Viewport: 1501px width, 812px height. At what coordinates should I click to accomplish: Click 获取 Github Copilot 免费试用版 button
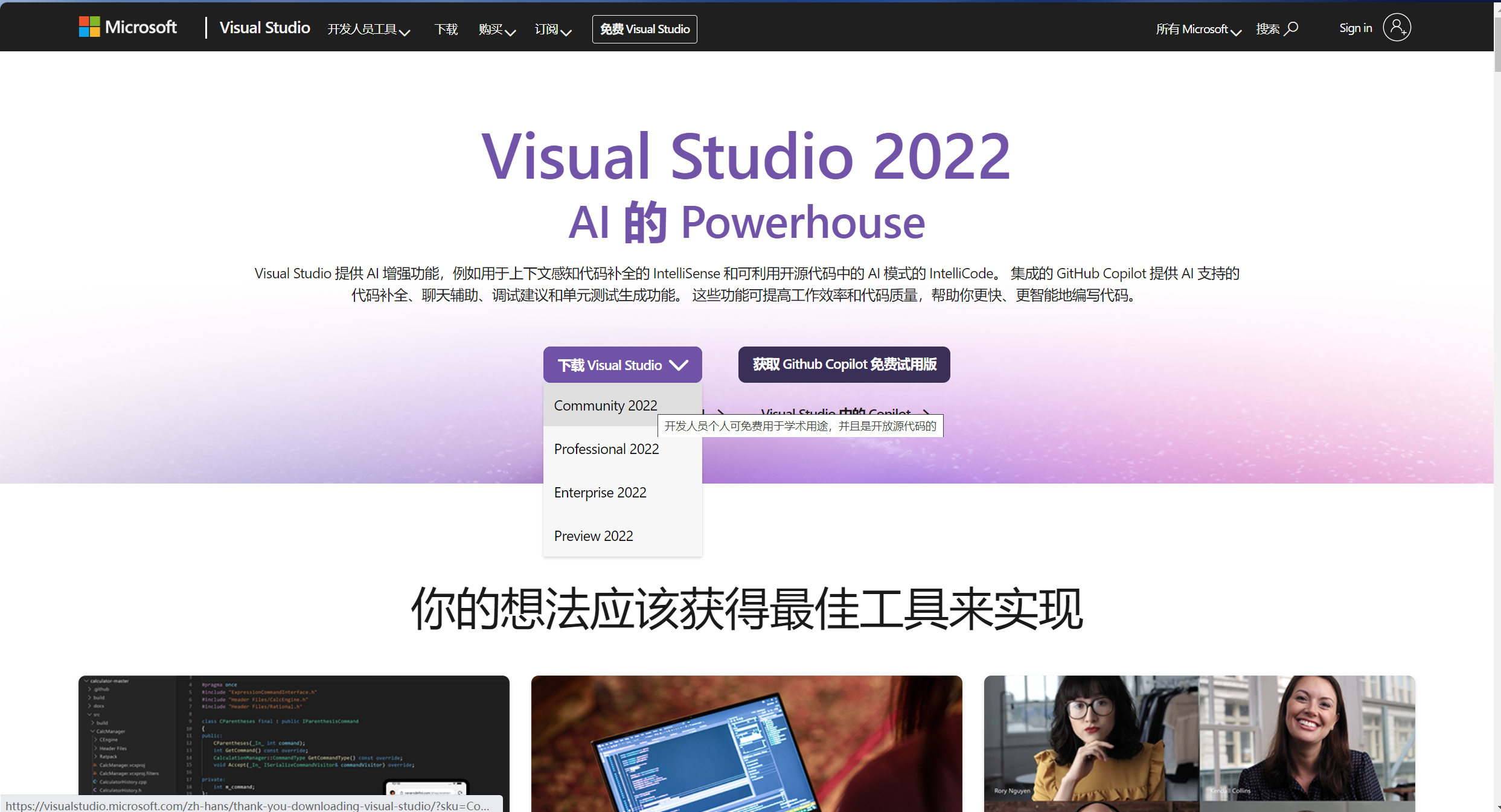[844, 365]
